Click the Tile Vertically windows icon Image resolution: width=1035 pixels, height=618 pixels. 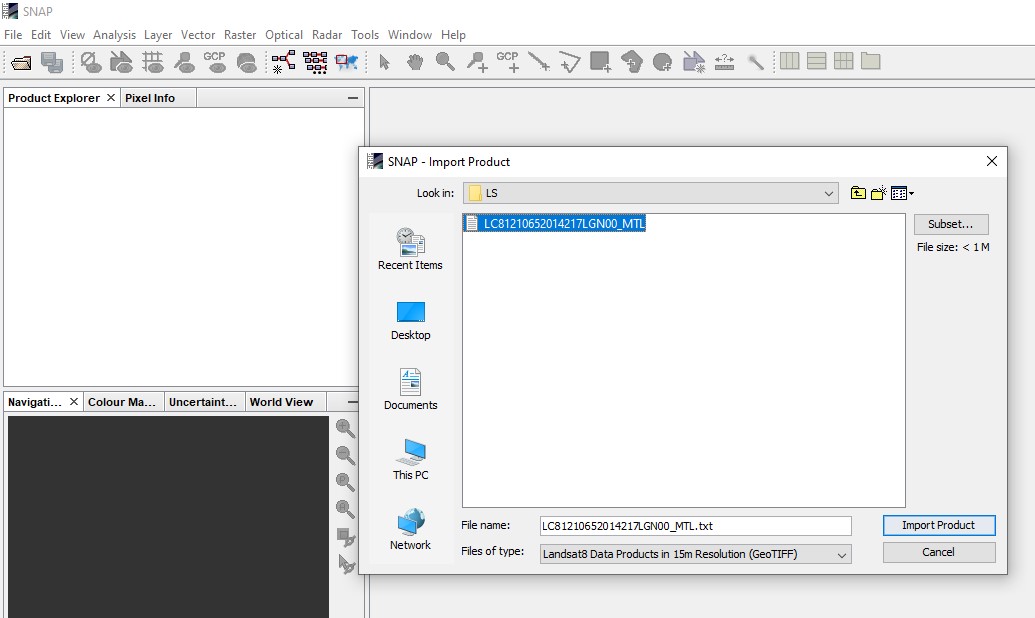coord(817,61)
